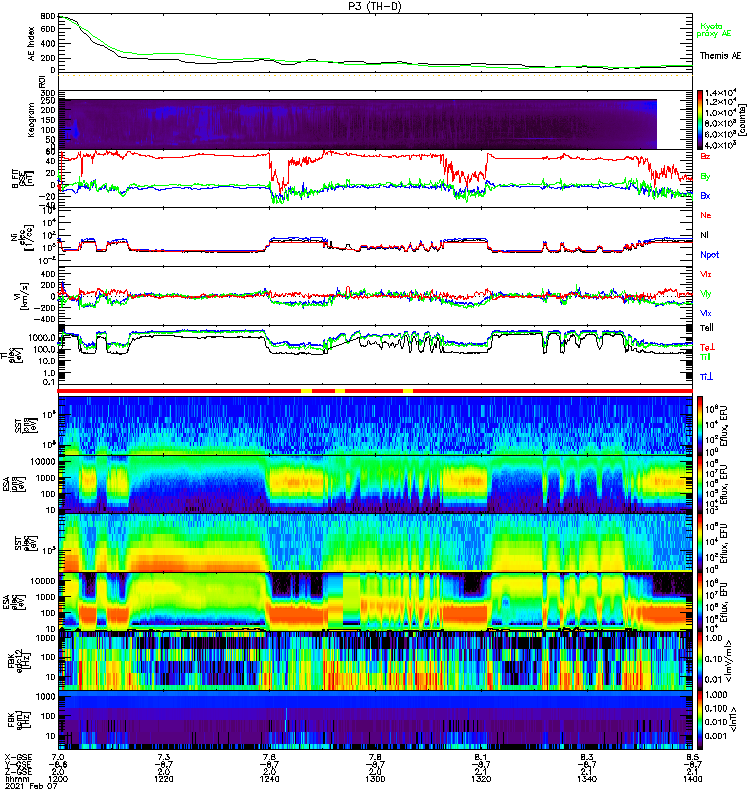The width and height of the screenshot is (750, 800).
Task: Click the [counts] label of Keogram color bar
Action: [742, 120]
